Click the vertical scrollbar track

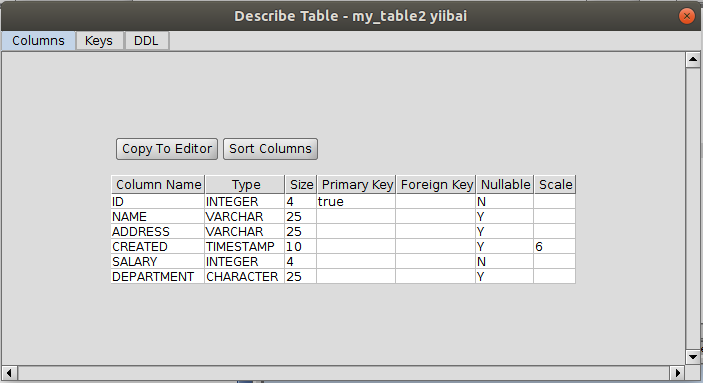693,208
